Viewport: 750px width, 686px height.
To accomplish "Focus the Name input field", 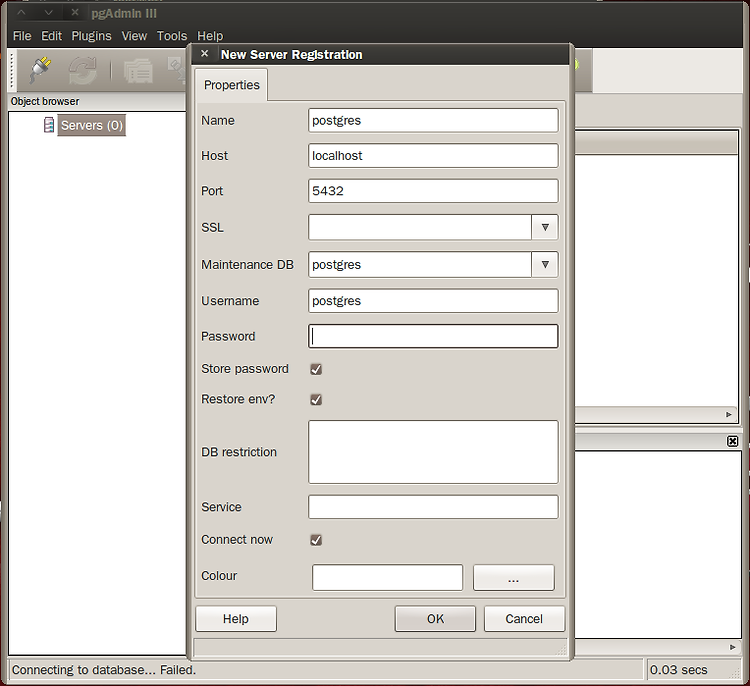I will click(433, 120).
